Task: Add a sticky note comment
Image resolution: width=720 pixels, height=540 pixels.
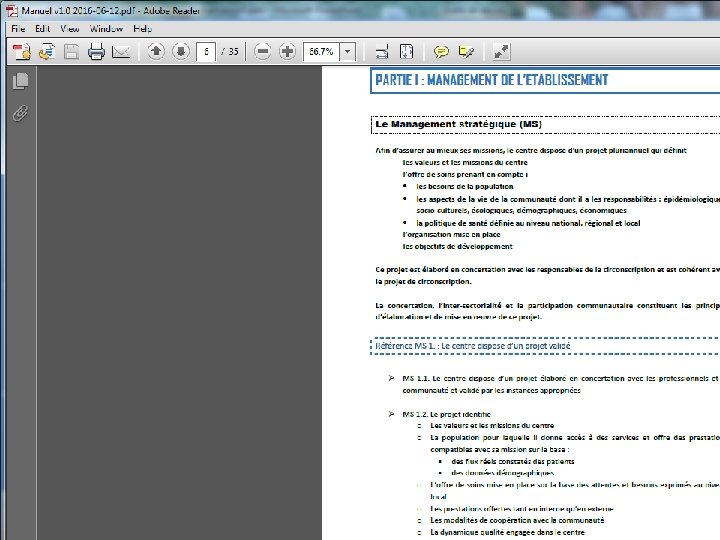Action: tap(441, 51)
